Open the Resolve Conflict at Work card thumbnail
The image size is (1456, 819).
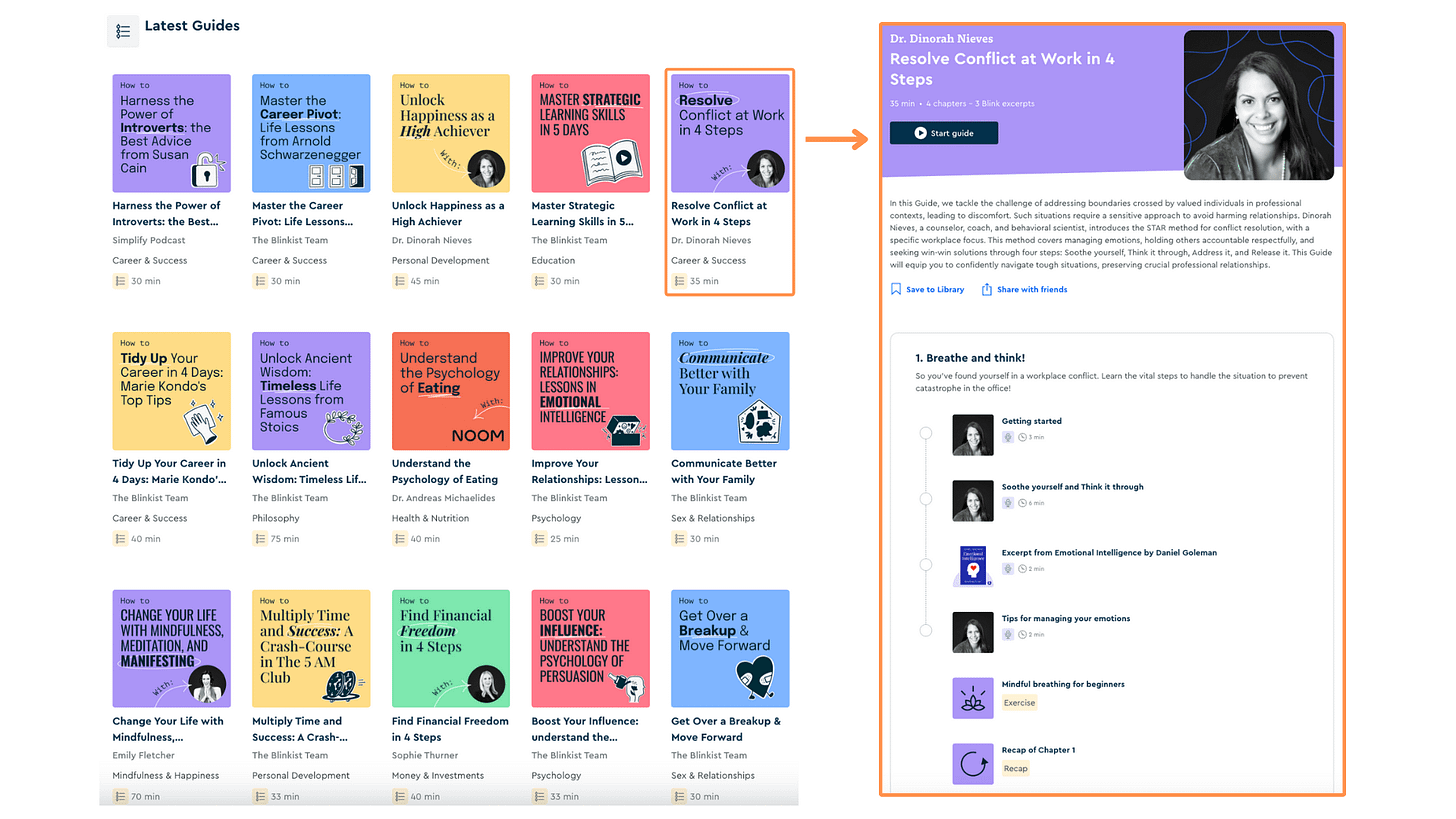[x=729, y=133]
